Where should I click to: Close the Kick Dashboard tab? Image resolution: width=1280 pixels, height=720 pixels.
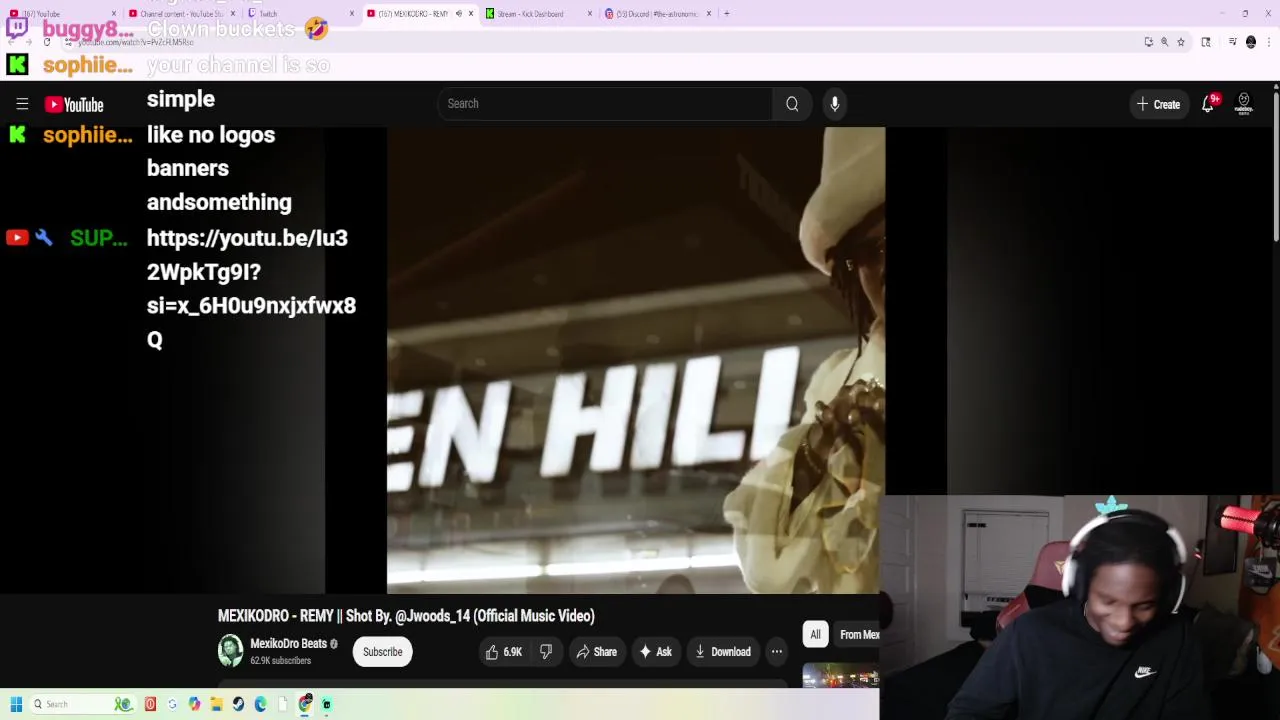(x=590, y=14)
